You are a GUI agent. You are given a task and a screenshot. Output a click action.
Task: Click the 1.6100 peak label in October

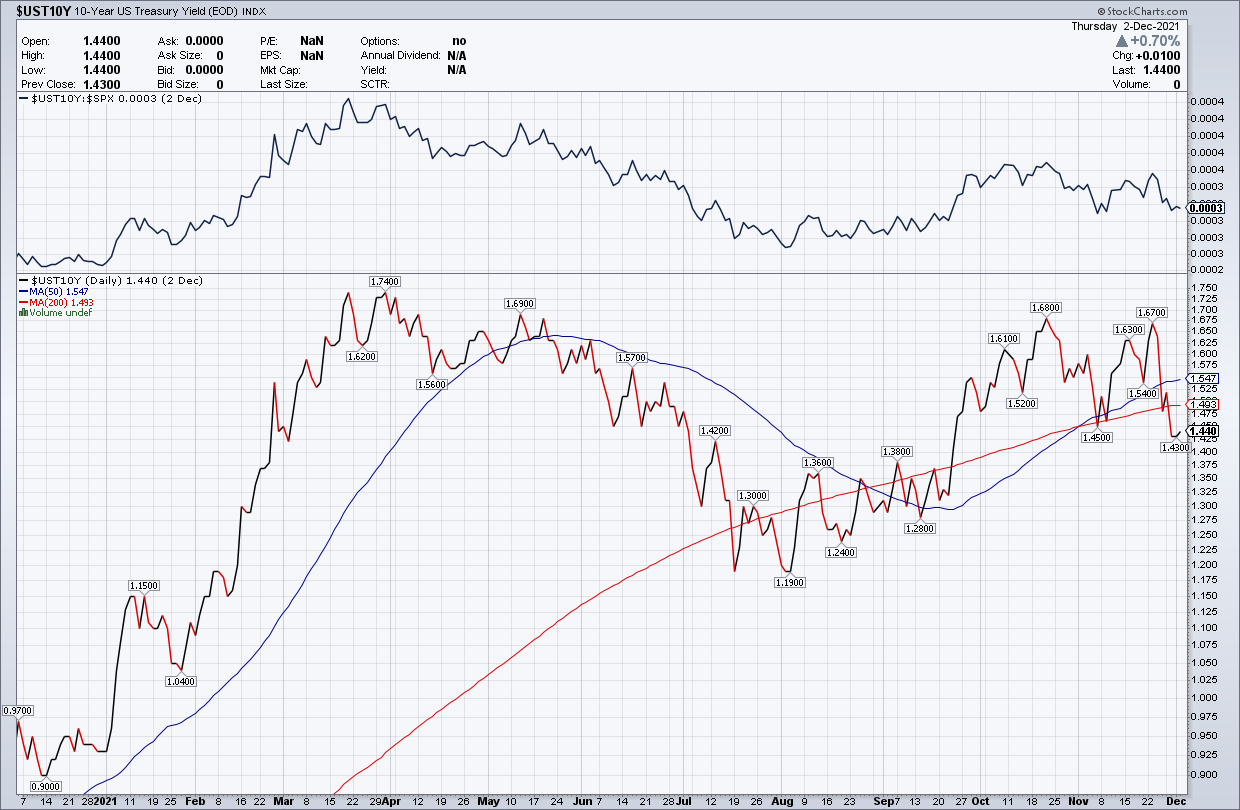coord(1003,339)
